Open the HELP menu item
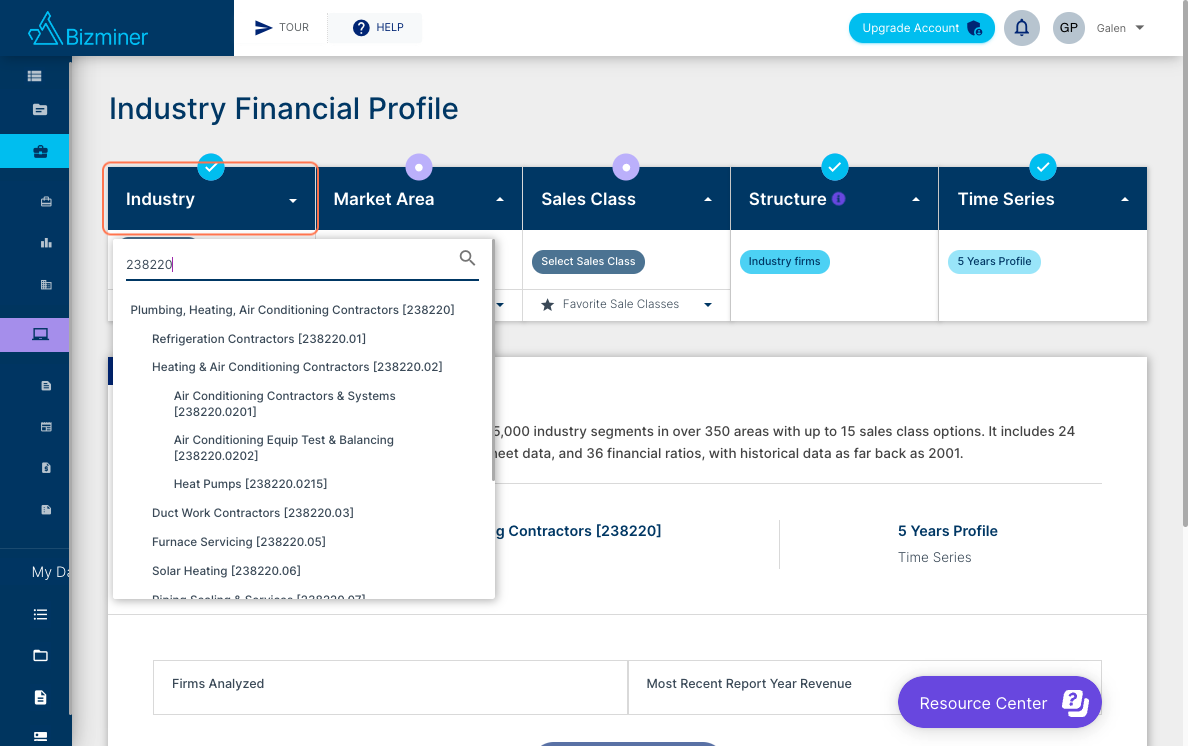This screenshot has height=746, width=1188. pyautogui.click(x=377, y=28)
